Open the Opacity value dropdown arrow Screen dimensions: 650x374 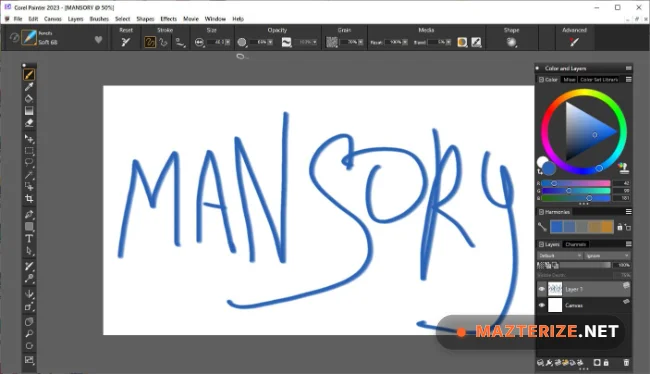270,42
